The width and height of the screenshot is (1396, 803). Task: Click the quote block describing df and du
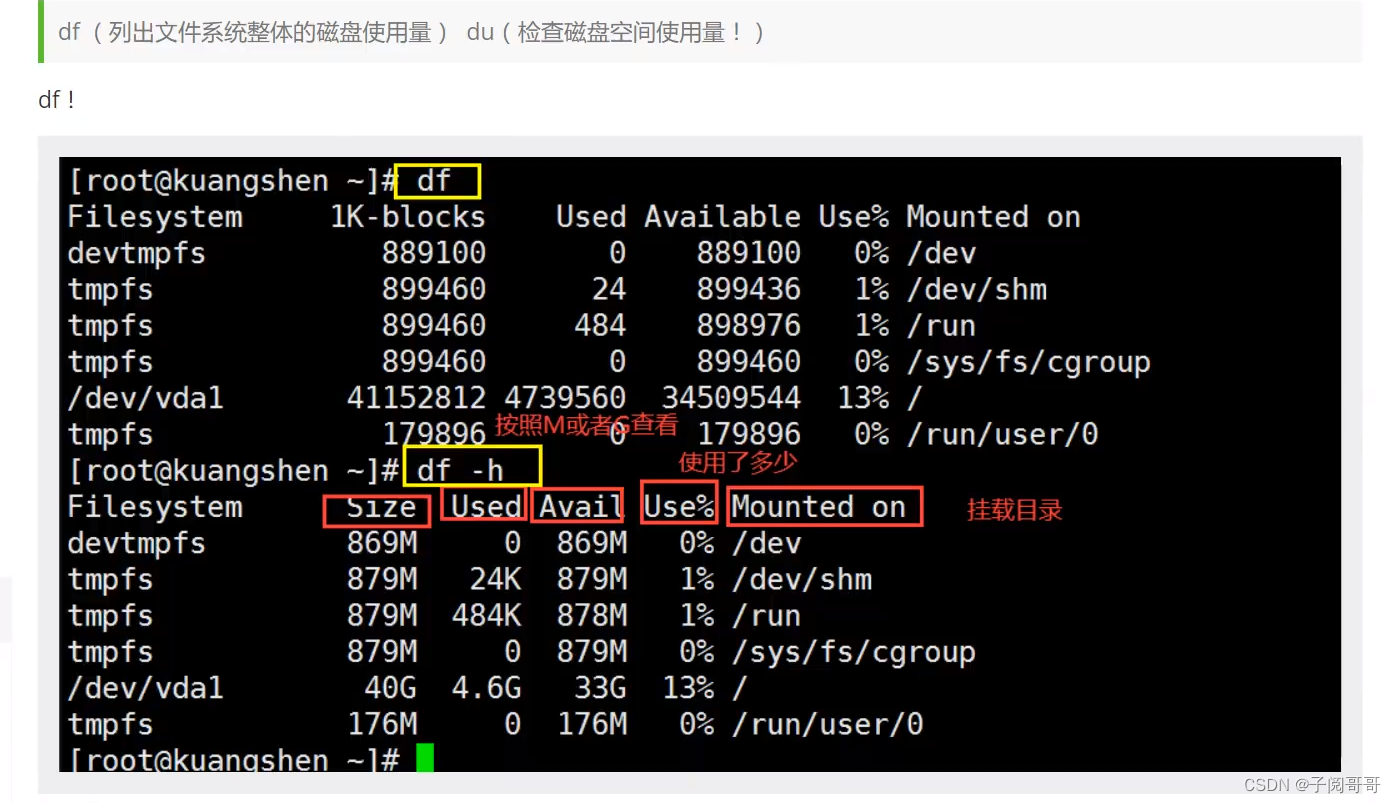(700, 32)
